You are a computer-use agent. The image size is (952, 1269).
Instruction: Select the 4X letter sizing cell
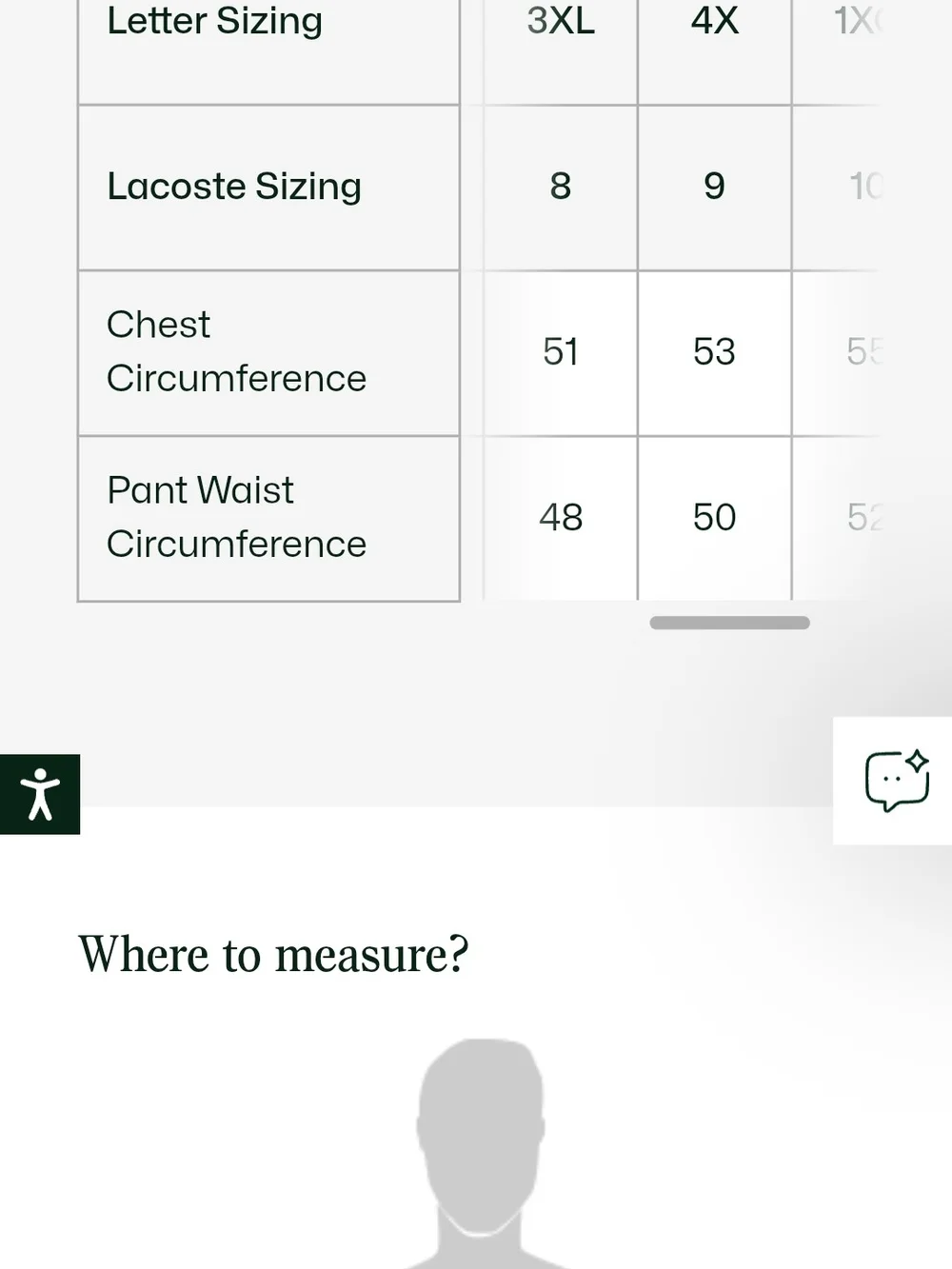tap(715, 38)
